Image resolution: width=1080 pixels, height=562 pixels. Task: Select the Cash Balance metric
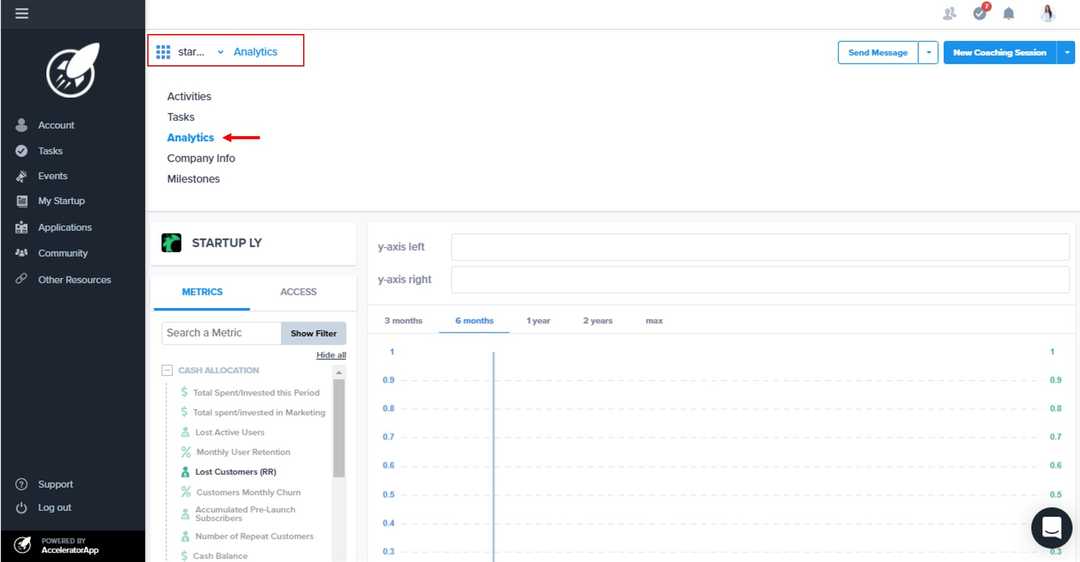[220, 556]
